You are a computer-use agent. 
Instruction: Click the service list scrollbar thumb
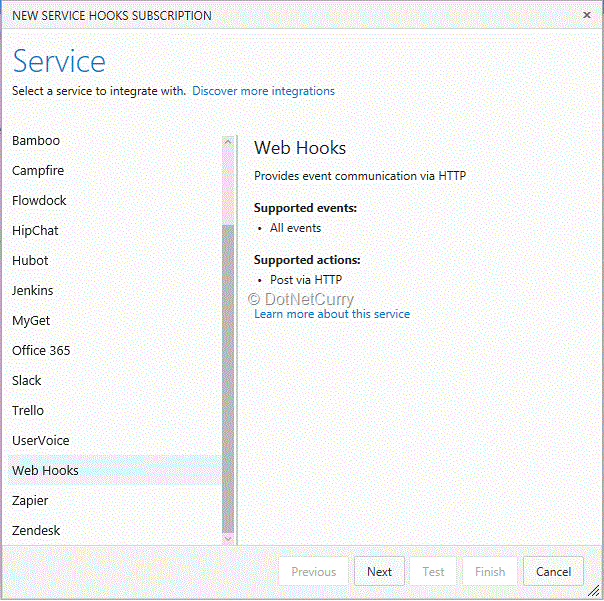click(x=228, y=378)
